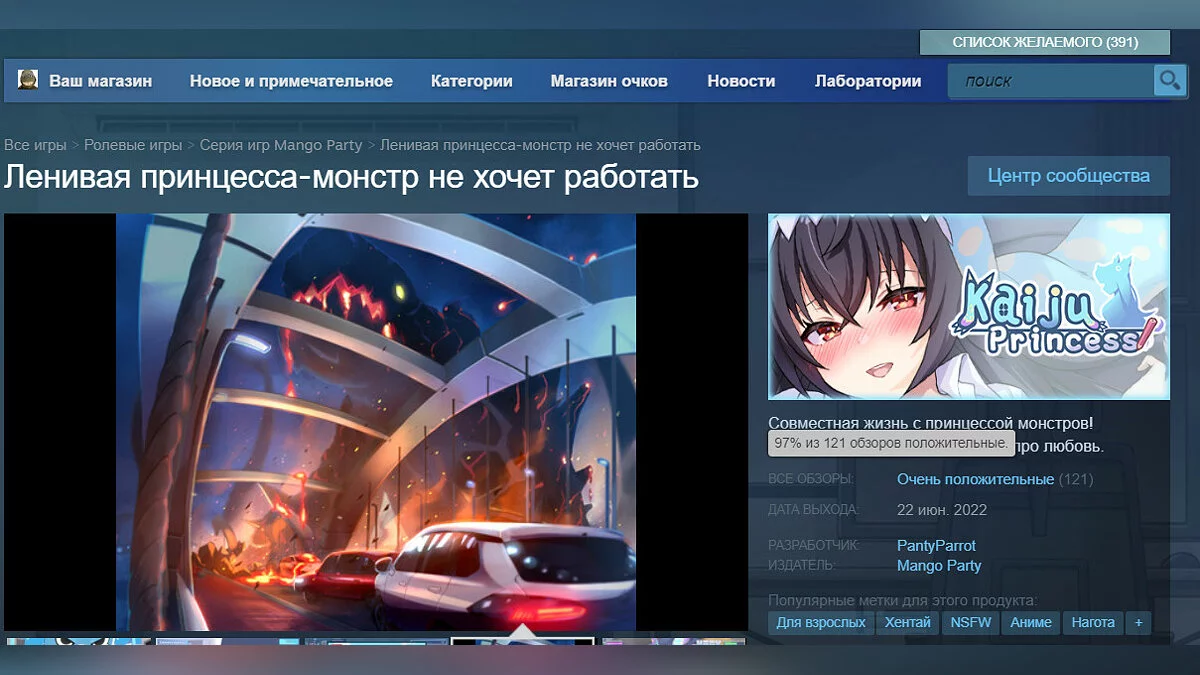Open developer PantyParrot page
Image resolution: width=1200 pixels, height=675 pixels.
tap(936, 545)
